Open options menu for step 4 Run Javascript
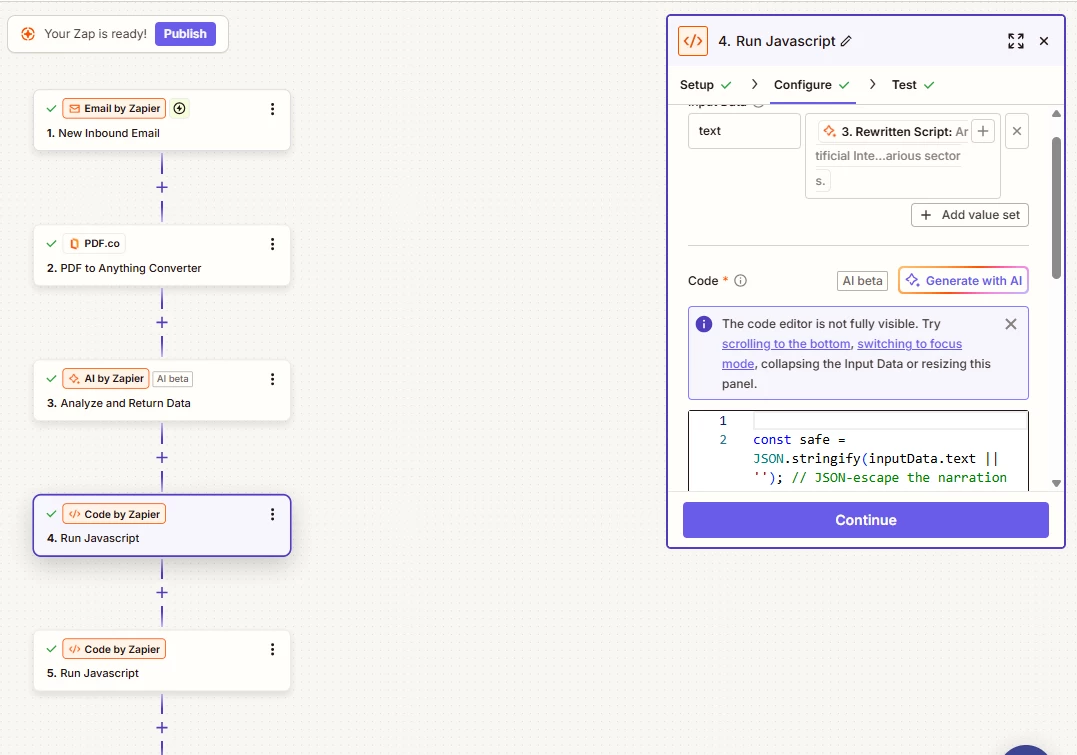Image resolution: width=1077 pixels, height=755 pixels. pos(273,515)
